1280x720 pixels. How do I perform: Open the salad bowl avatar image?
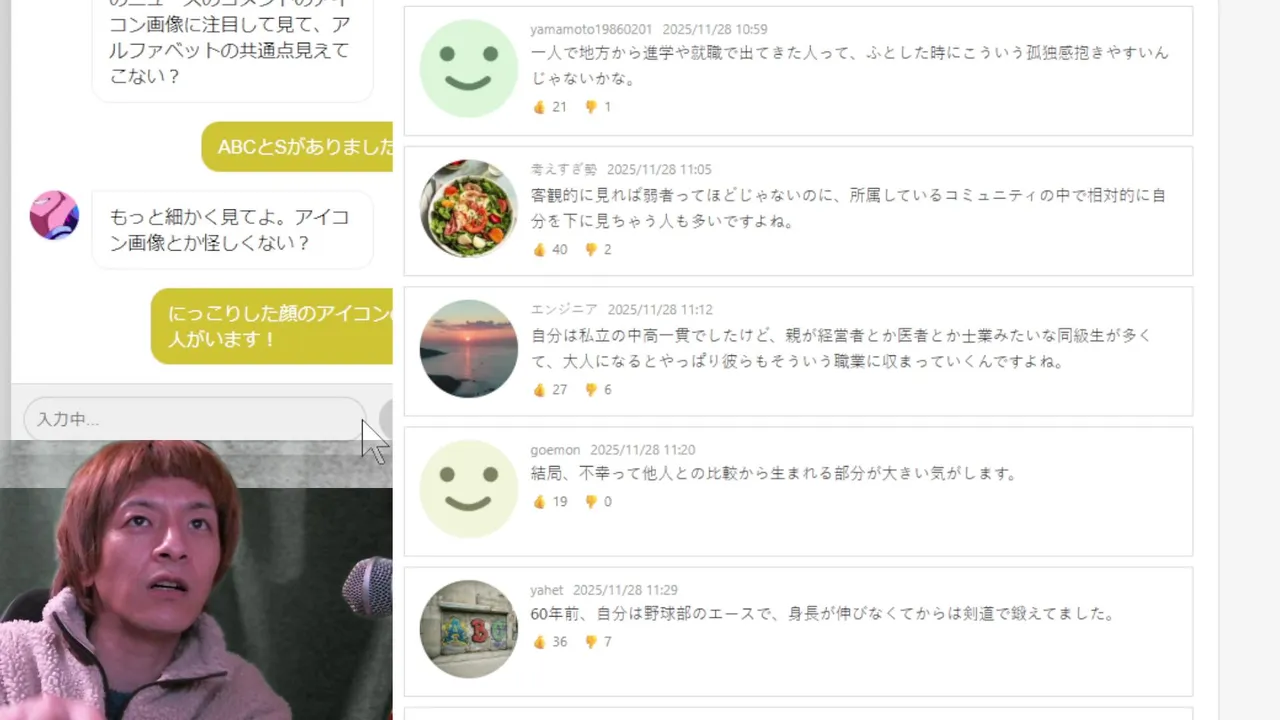click(x=469, y=209)
